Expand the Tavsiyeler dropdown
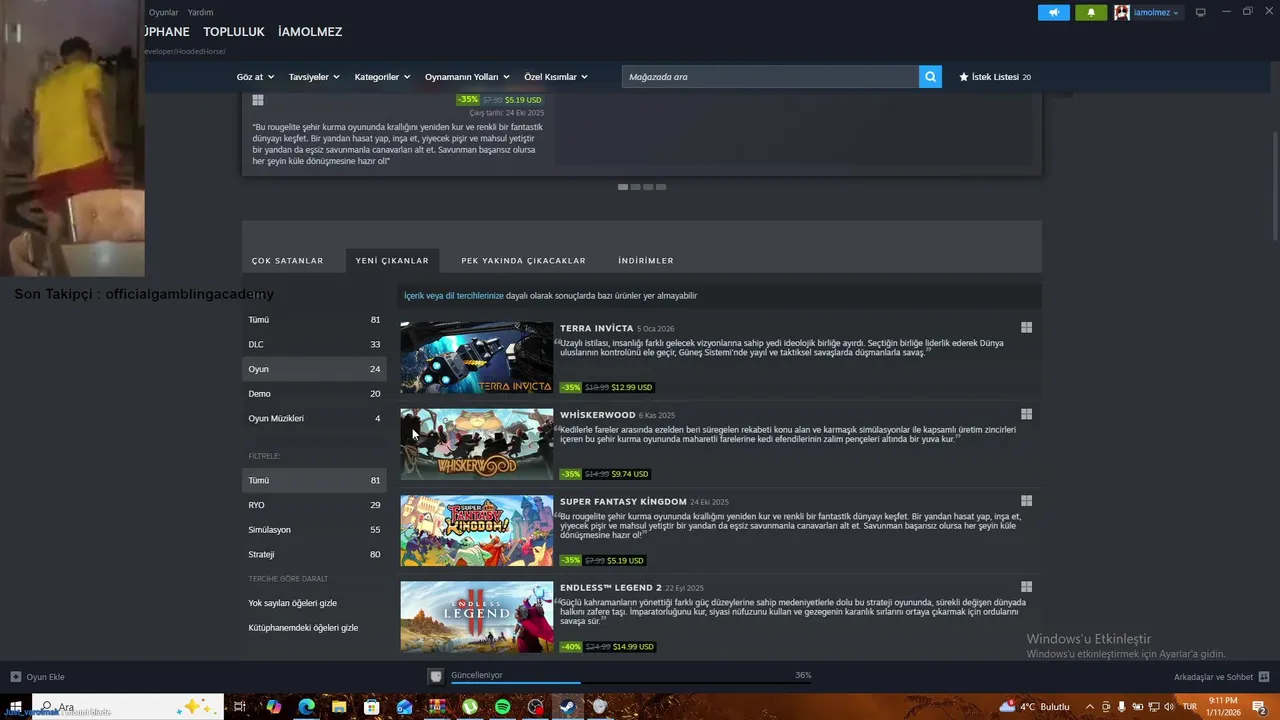 pos(314,77)
